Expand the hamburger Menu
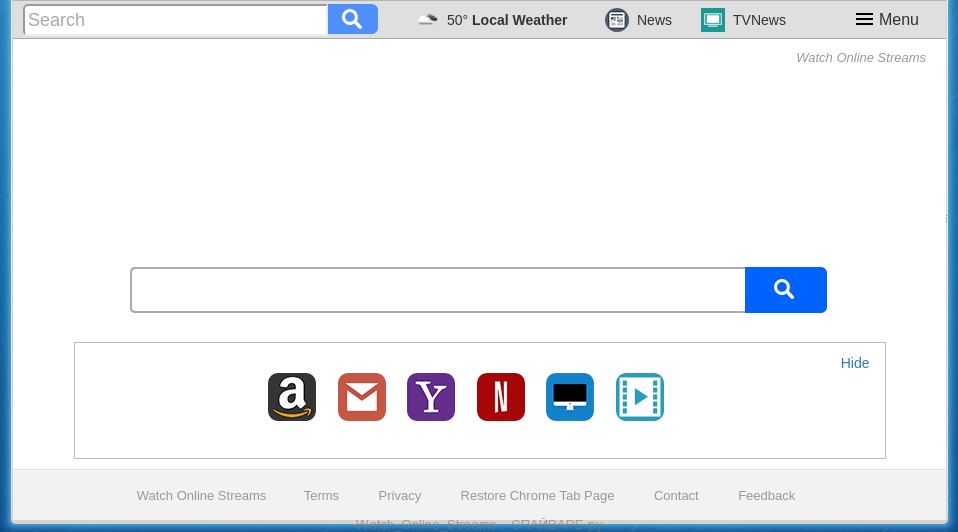958x532 pixels. pyautogui.click(x=887, y=20)
